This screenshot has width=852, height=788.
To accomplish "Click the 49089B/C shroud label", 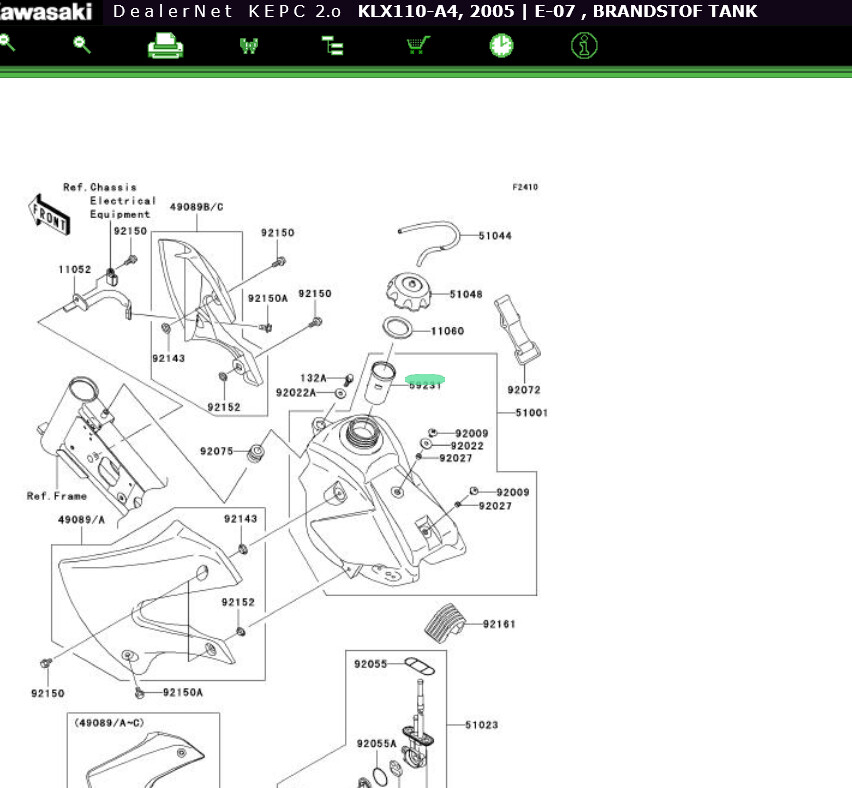I will click(196, 207).
